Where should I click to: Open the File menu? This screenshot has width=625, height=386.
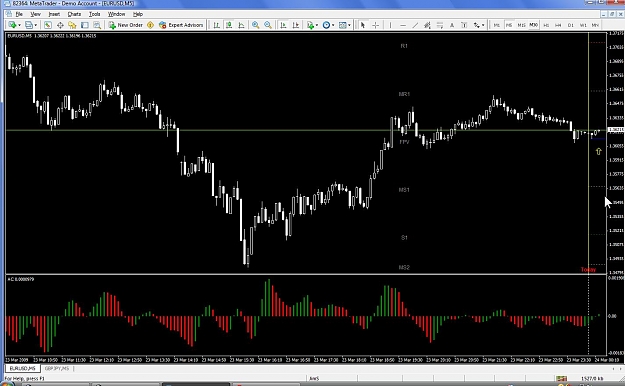[19, 14]
